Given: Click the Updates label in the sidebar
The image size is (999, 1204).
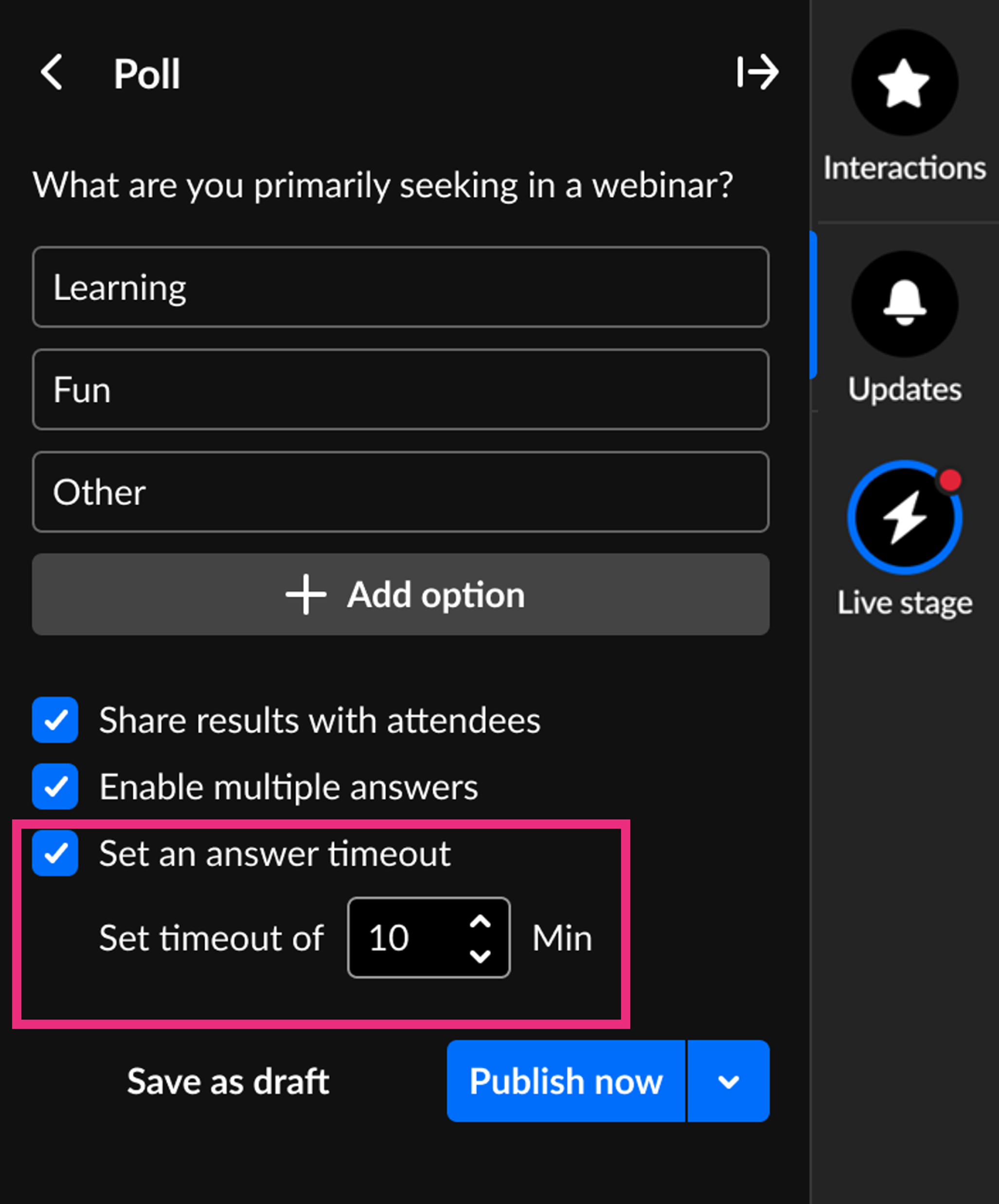Looking at the screenshot, I should [904, 389].
